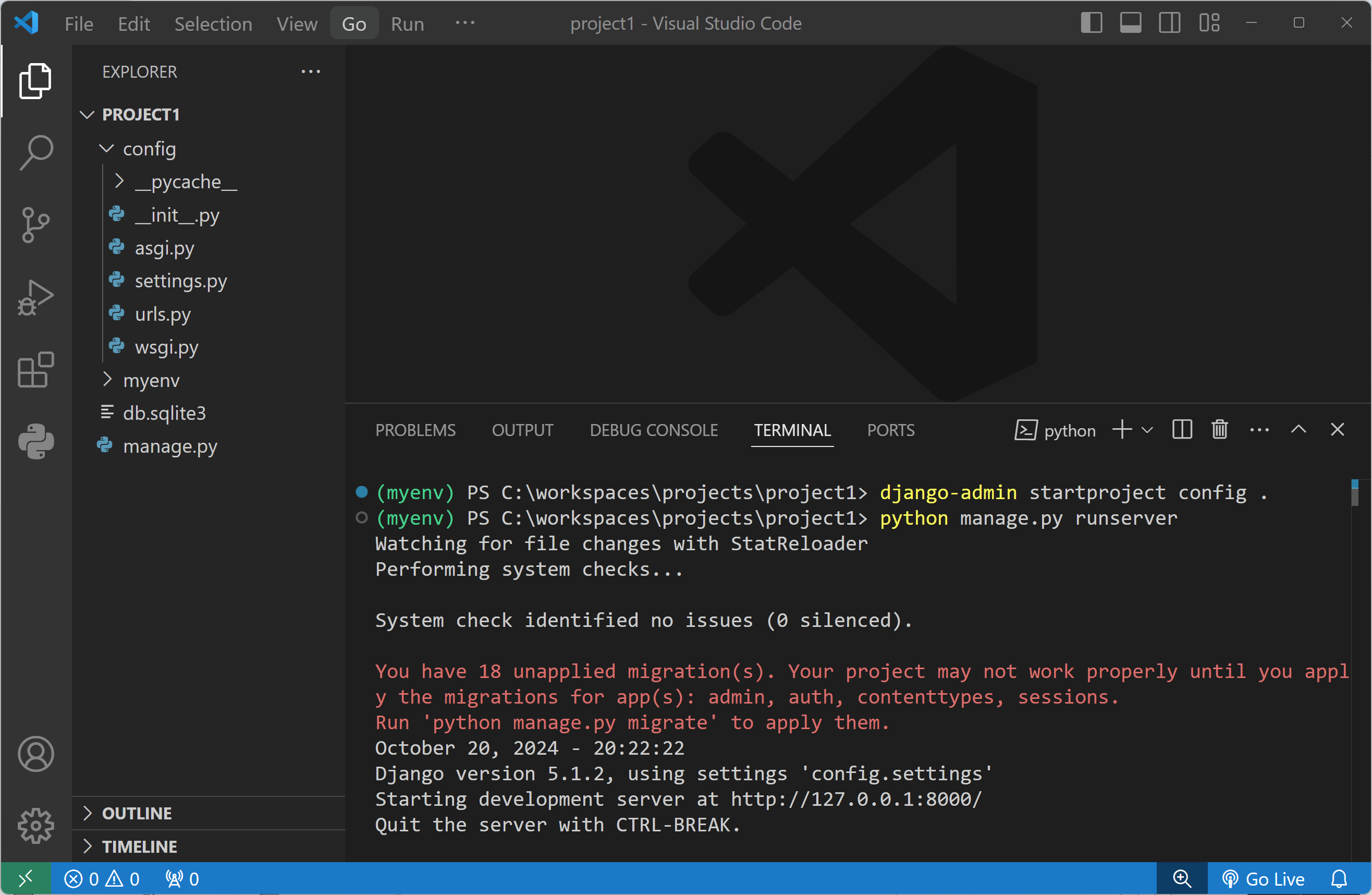Toggle the primary side bar layout button

(1091, 23)
